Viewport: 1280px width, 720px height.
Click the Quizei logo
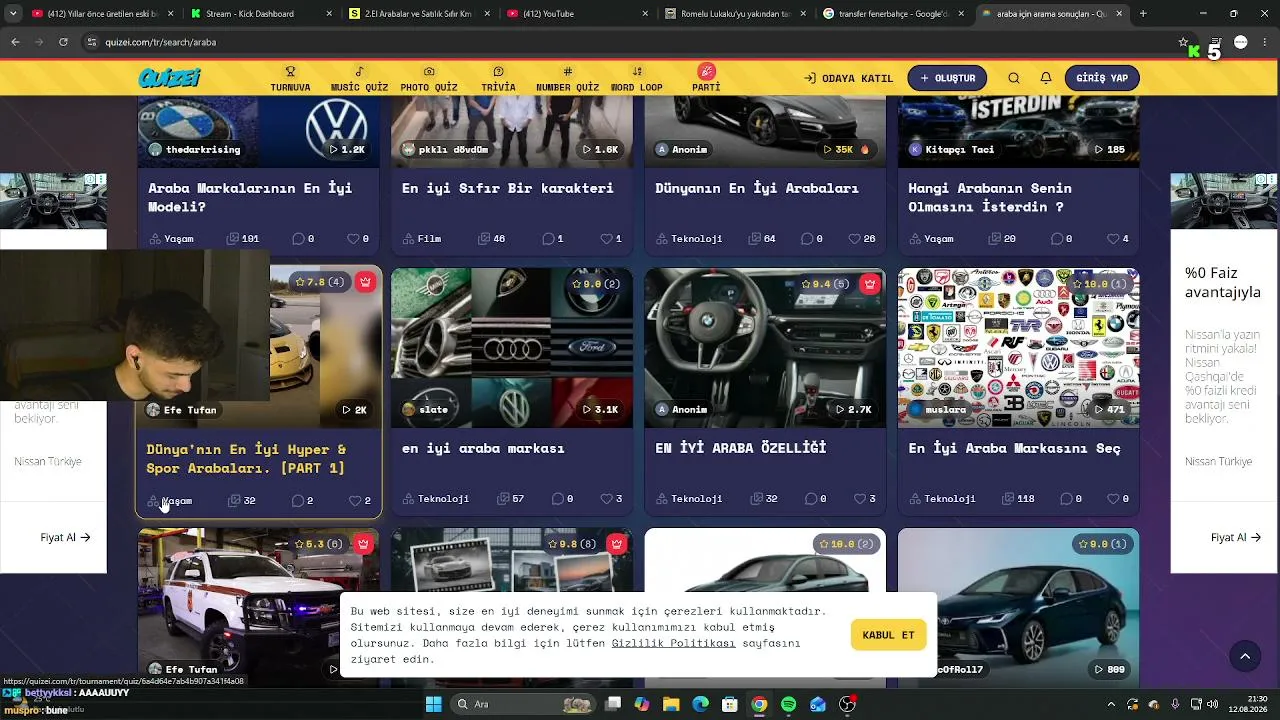coord(170,78)
